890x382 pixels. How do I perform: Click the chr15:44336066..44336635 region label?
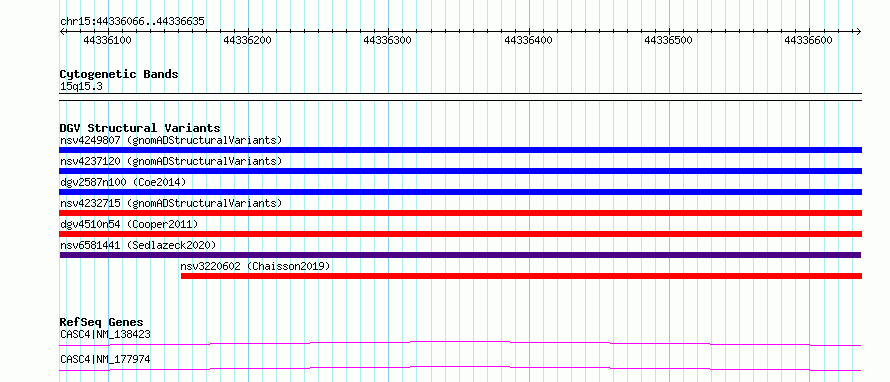pos(132,22)
